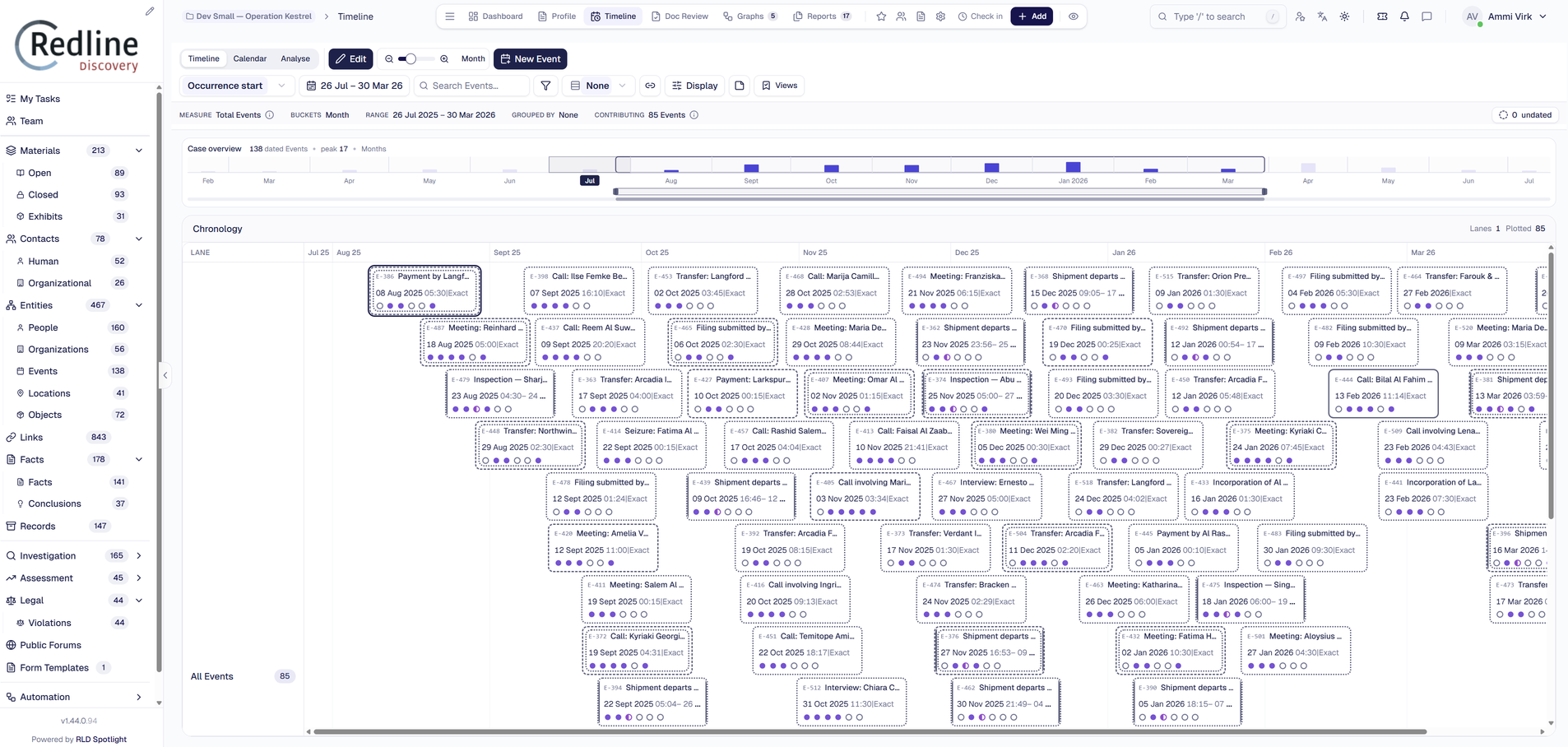Click the star favorite icon
Screen dimensions: 1568x747
point(881,16)
